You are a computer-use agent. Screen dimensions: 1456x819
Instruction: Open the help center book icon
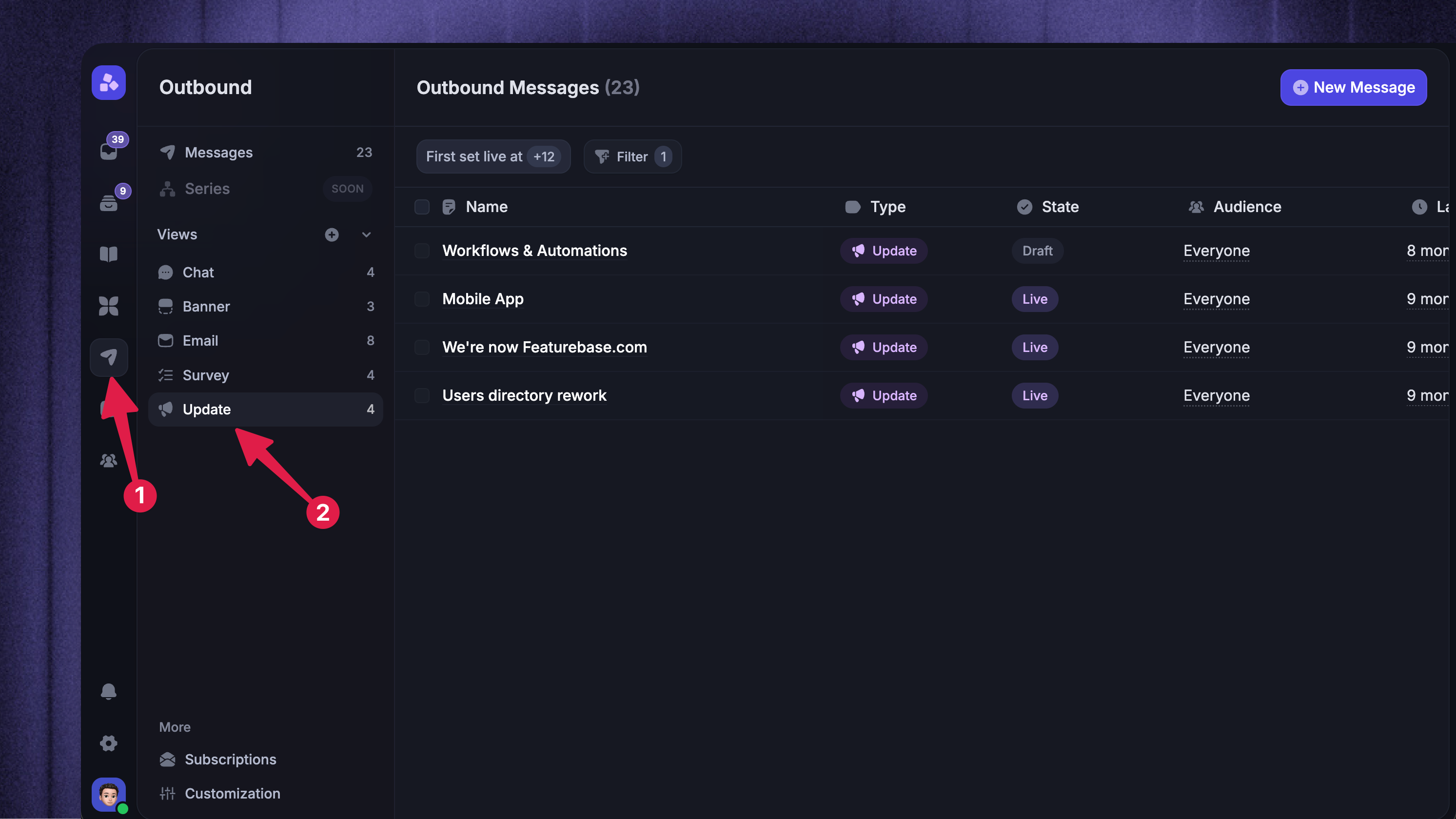109,254
